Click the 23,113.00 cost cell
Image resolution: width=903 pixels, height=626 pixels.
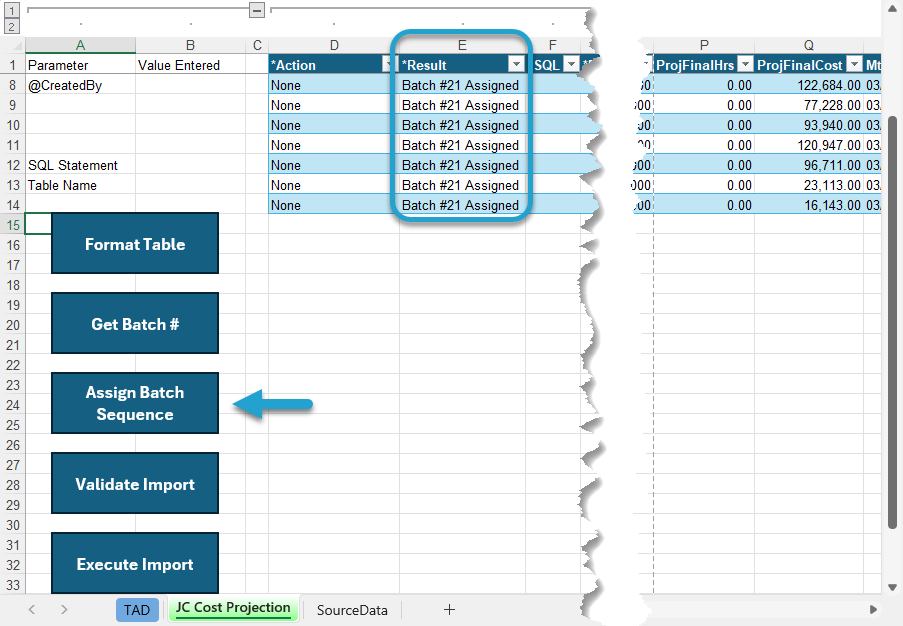(x=809, y=185)
